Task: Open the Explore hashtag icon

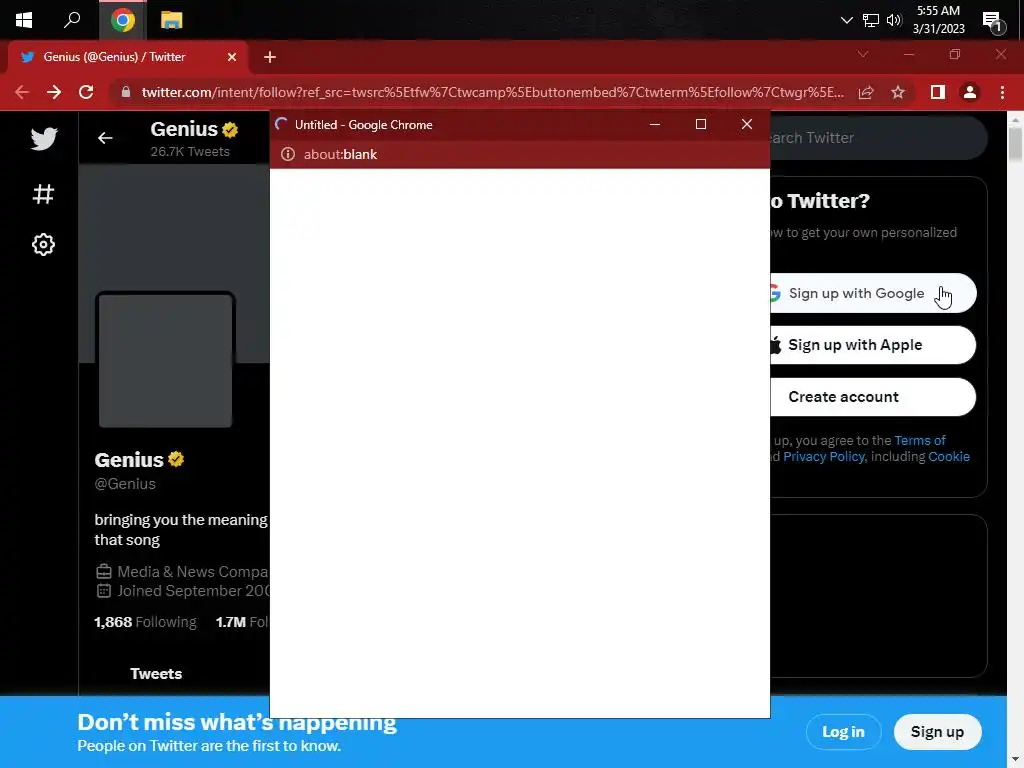Action: click(43, 194)
